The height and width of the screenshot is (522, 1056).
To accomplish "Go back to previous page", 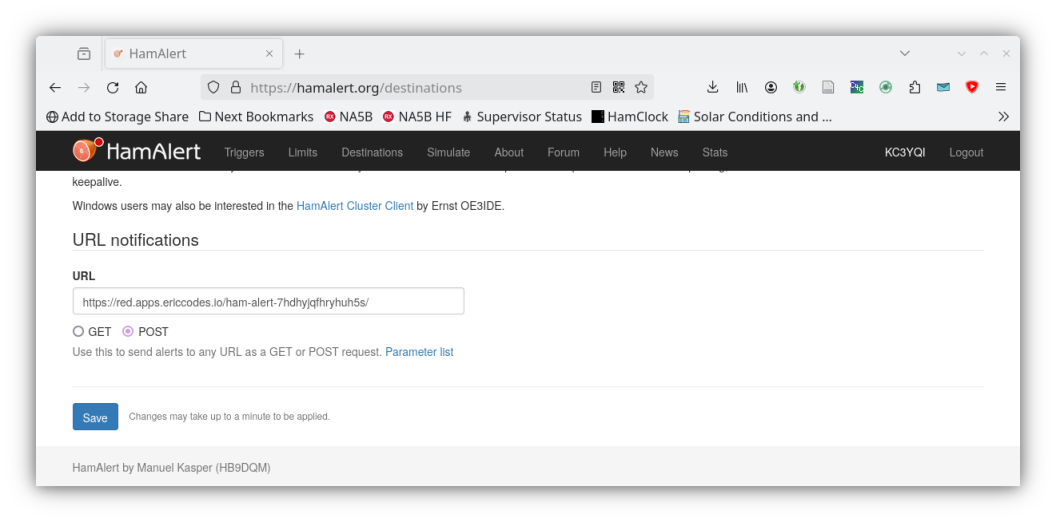I will [55, 88].
